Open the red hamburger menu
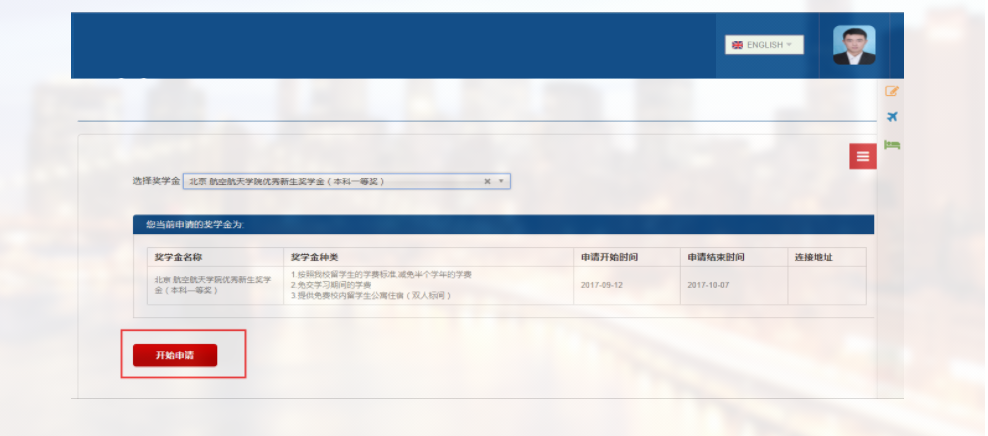Screen dimensions: 988x436 (862, 156)
